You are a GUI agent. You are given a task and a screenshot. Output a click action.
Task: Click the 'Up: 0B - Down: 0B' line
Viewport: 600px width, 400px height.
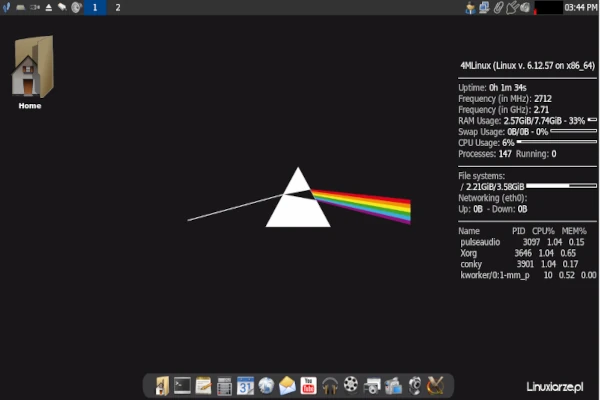pyautogui.click(x=492, y=209)
